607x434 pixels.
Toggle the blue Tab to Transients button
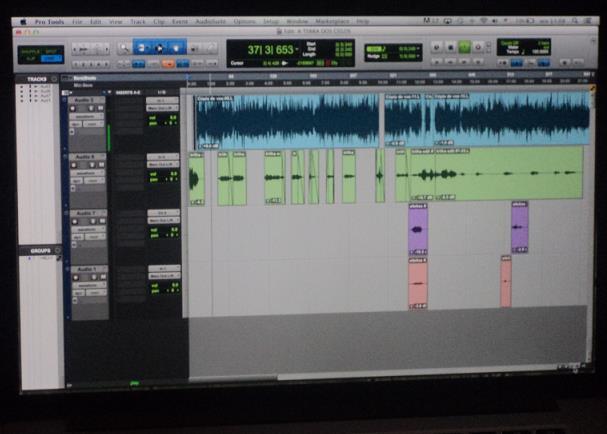[x=138, y=63]
